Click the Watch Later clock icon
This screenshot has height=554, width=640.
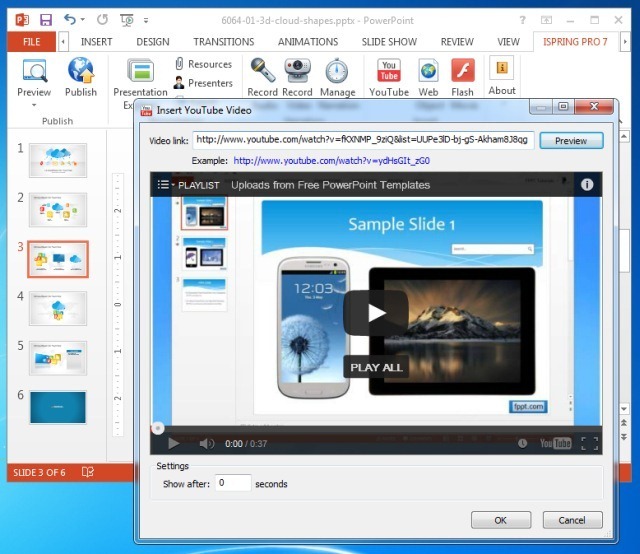click(522, 443)
